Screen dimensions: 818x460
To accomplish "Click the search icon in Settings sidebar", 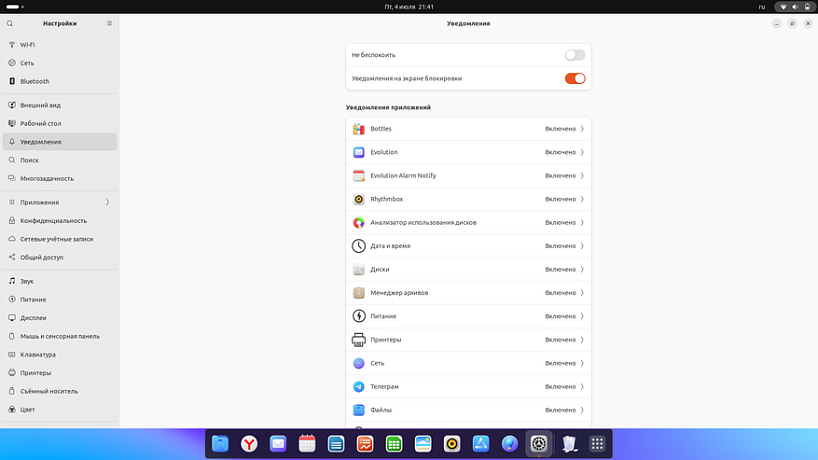I will (10, 23).
